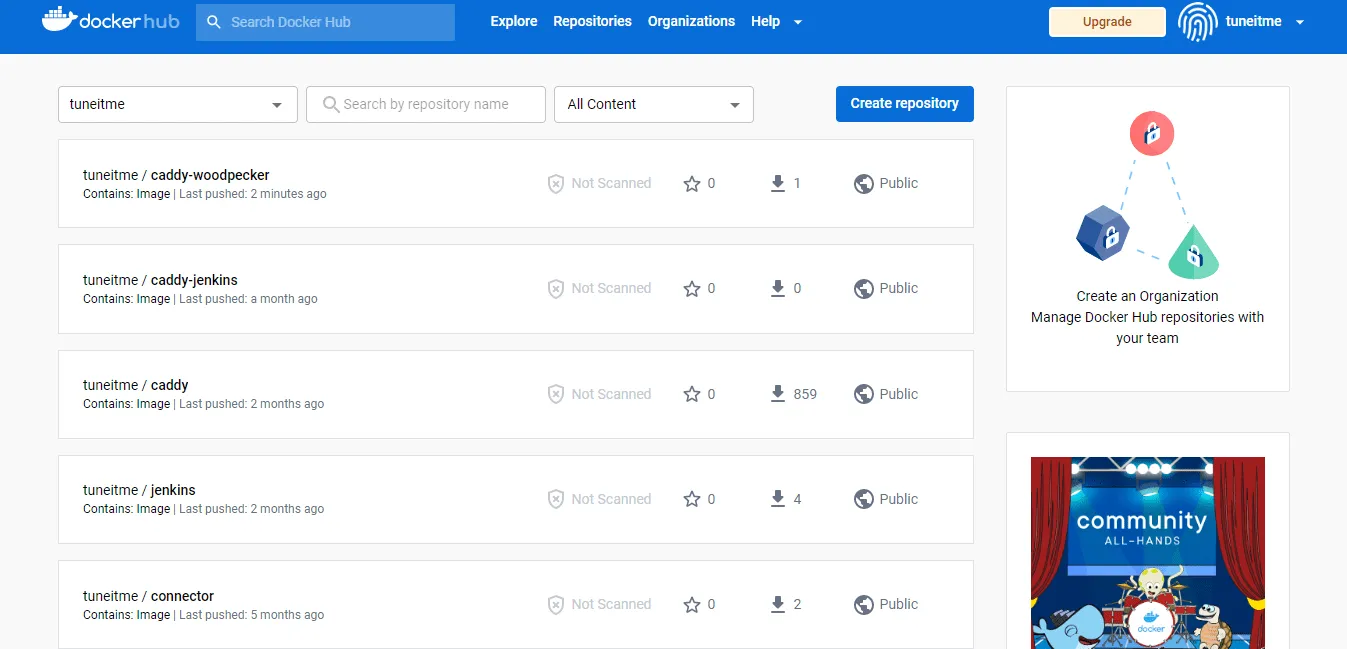Click the Create repository button

(905, 104)
